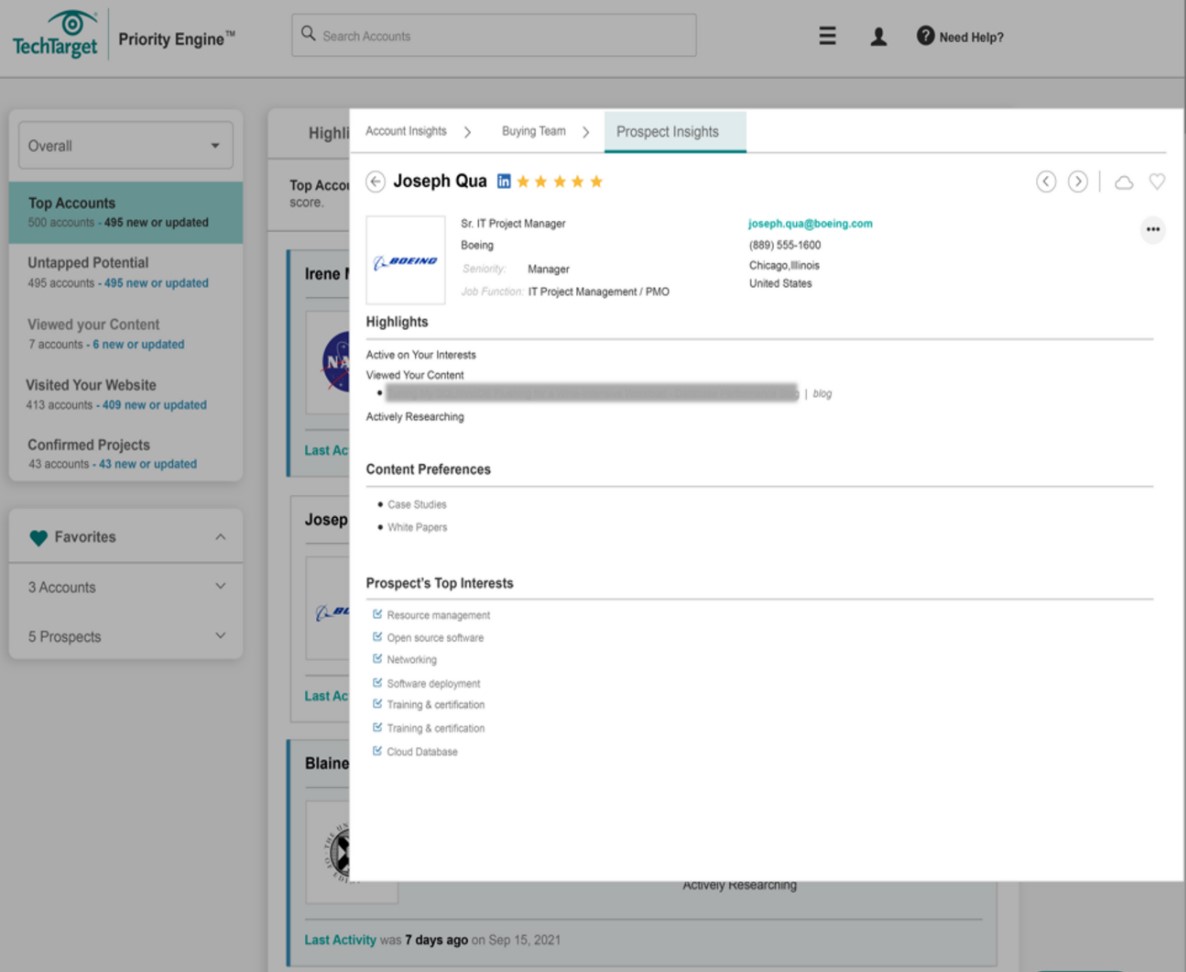Click the hamburger menu icon
1186x972 pixels.
(x=827, y=35)
